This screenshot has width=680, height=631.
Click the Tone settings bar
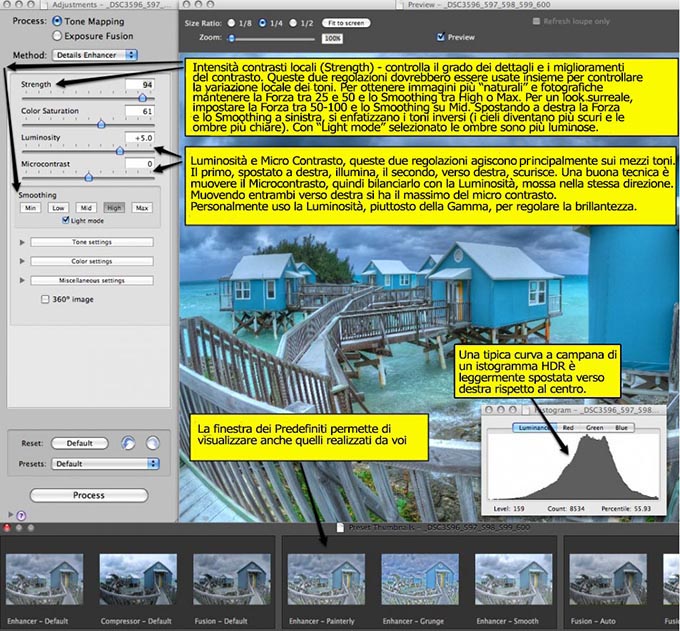[x=92, y=242]
